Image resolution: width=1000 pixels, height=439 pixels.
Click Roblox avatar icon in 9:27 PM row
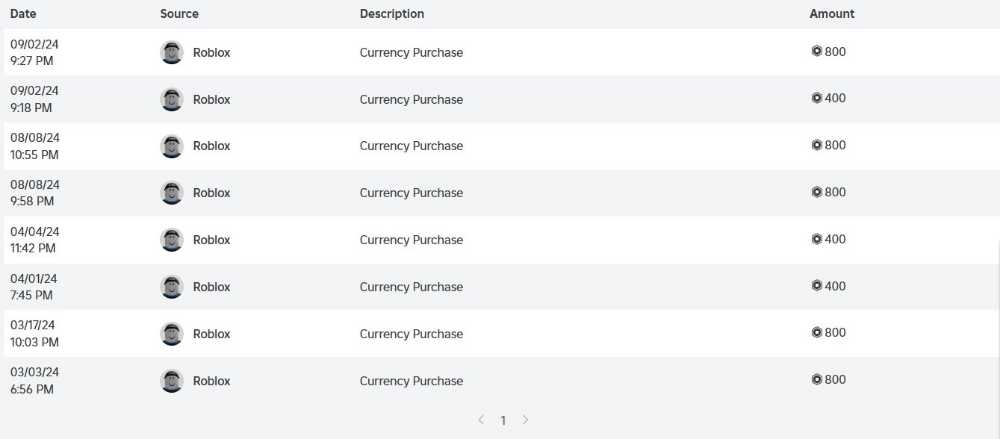pos(172,52)
